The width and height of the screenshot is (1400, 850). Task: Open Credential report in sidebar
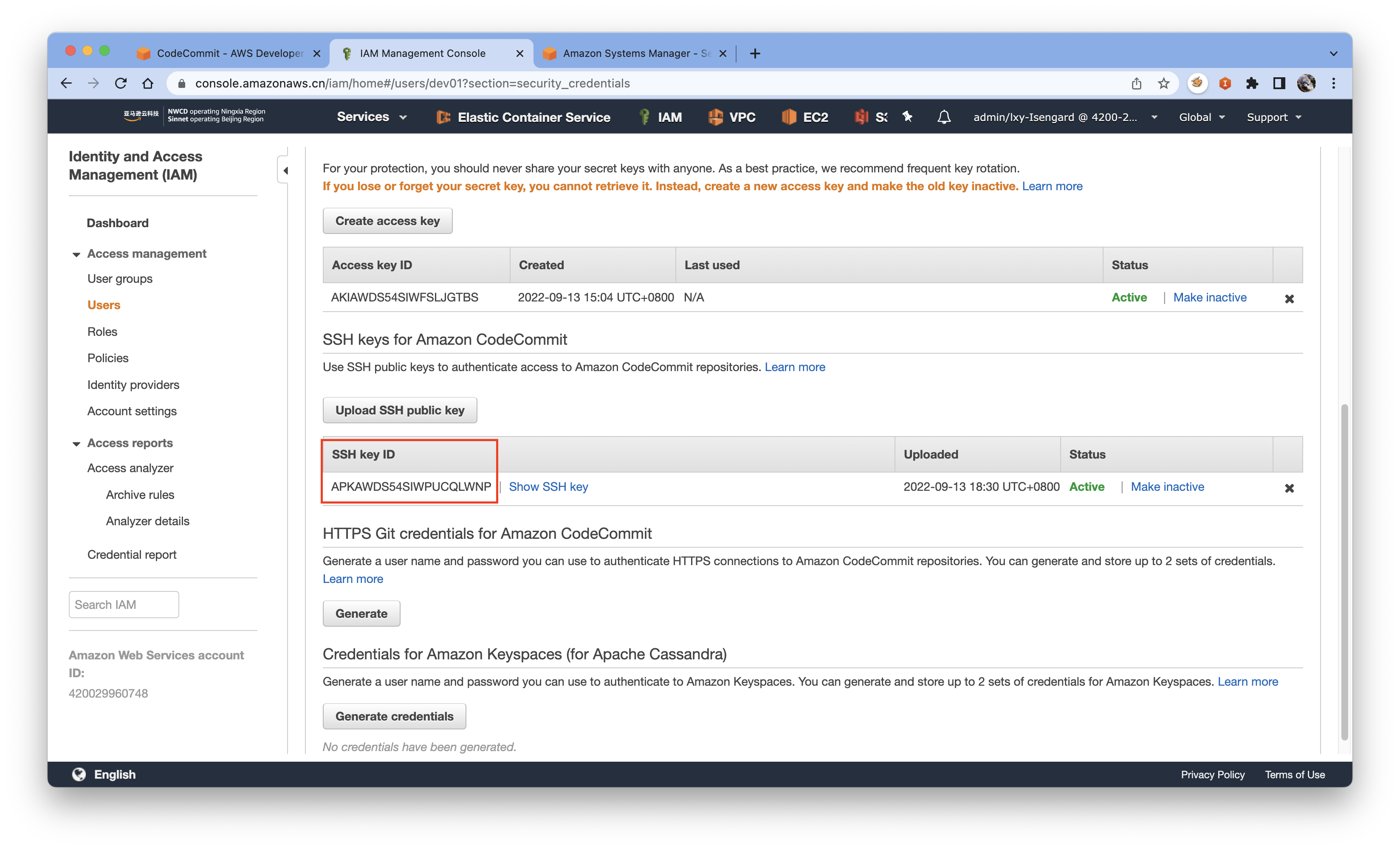[x=132, y=555]
